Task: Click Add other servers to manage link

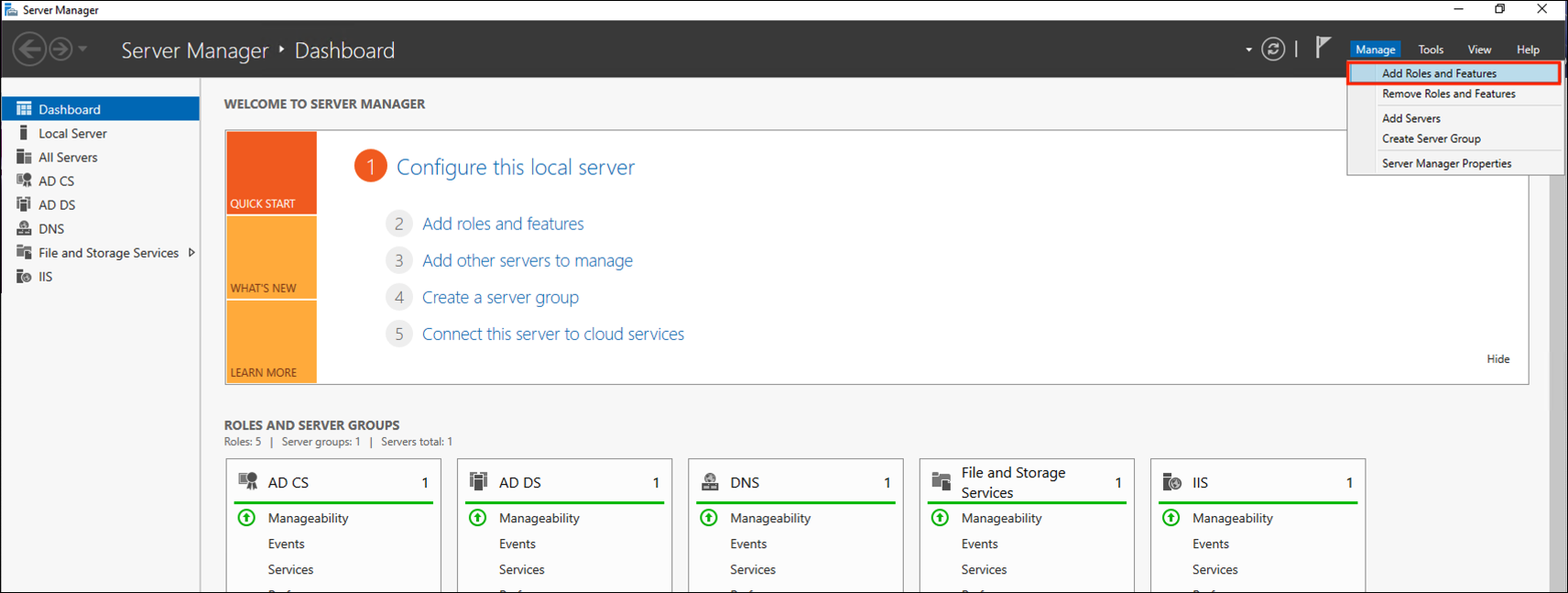Action: (527, 261)
